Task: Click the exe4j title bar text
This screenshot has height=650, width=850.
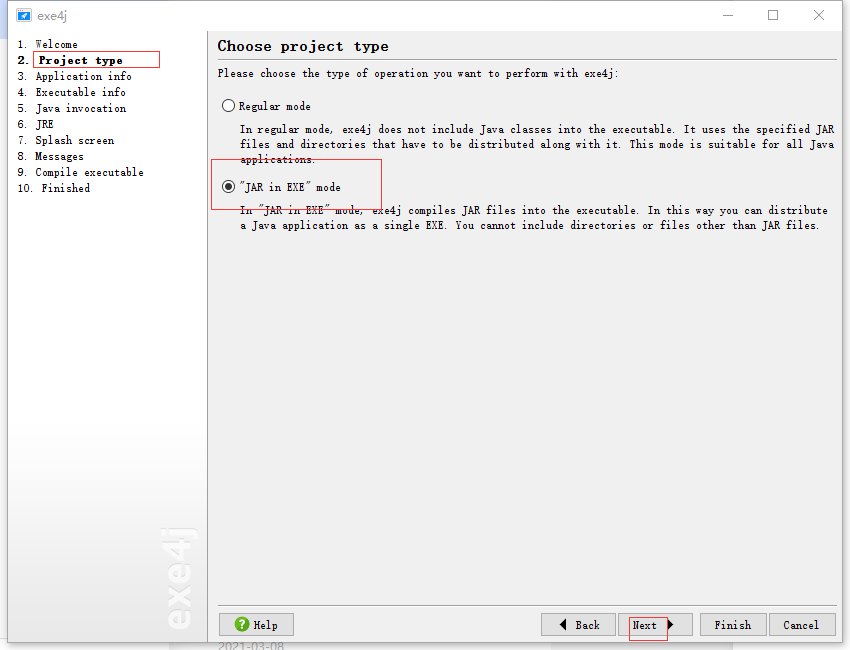Action: (52, 16)
